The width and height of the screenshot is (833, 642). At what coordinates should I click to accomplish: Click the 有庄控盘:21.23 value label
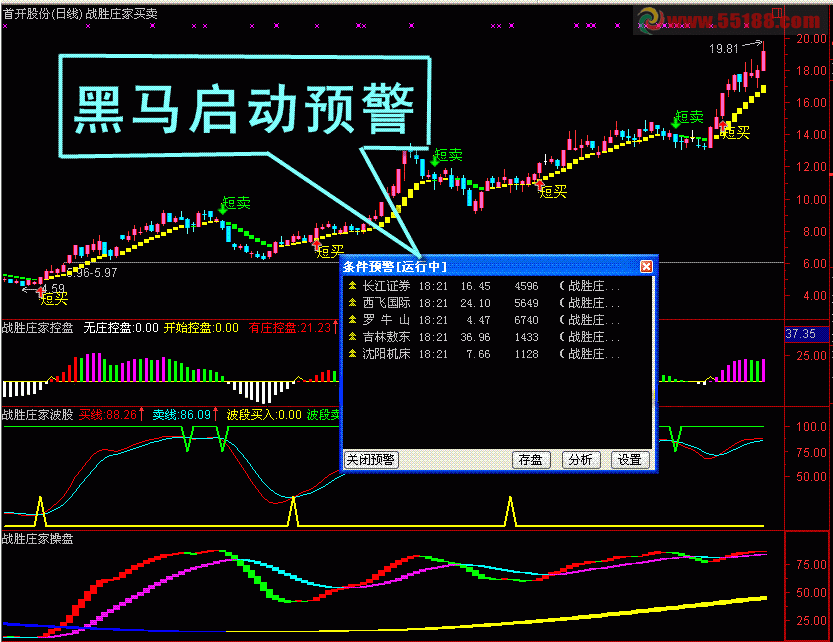290,328
